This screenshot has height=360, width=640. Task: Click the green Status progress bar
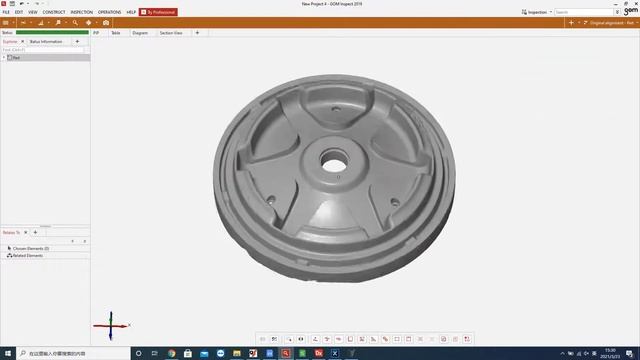click(52, 32)
